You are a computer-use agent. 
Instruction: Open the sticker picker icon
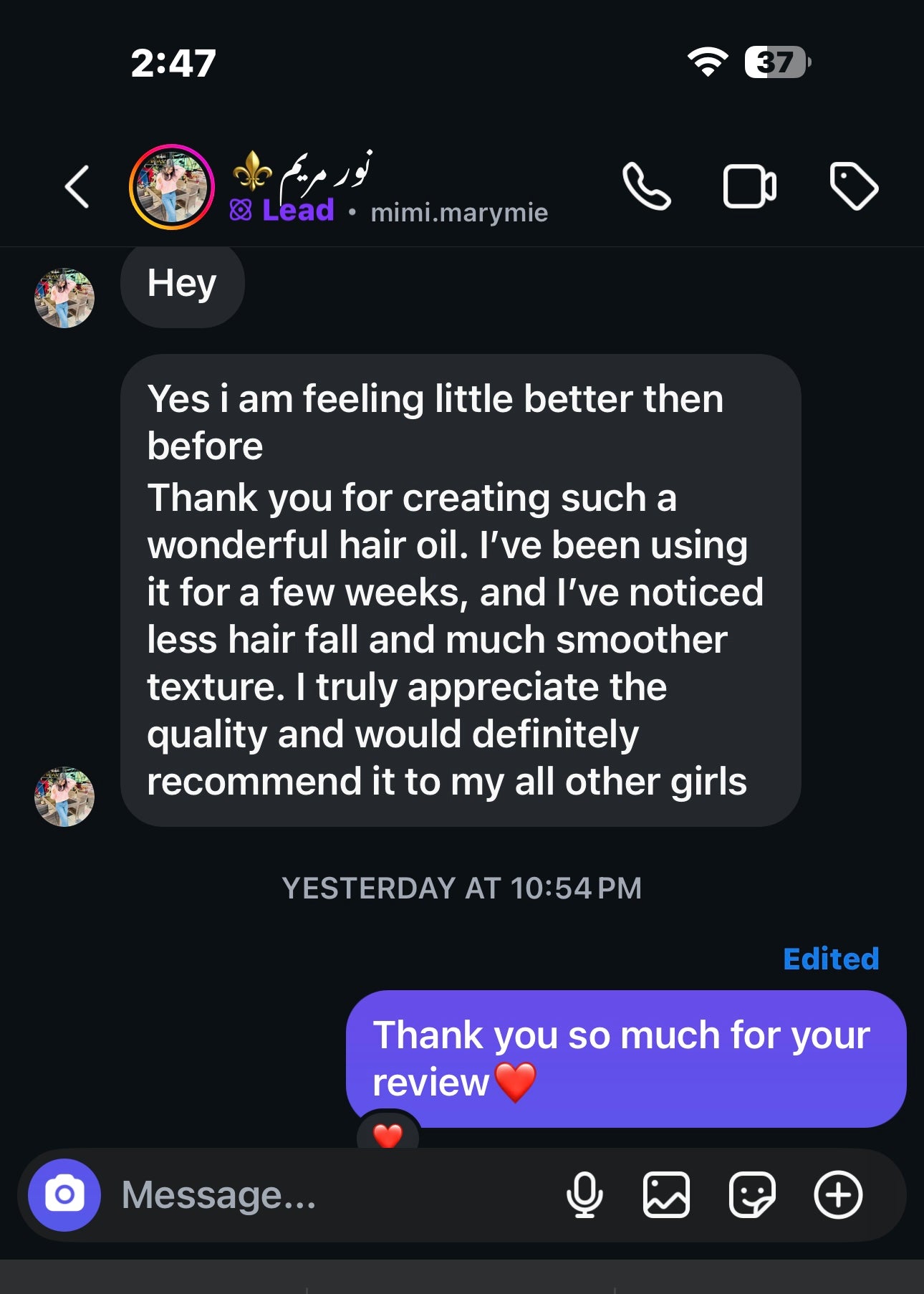coord(751,1194)
